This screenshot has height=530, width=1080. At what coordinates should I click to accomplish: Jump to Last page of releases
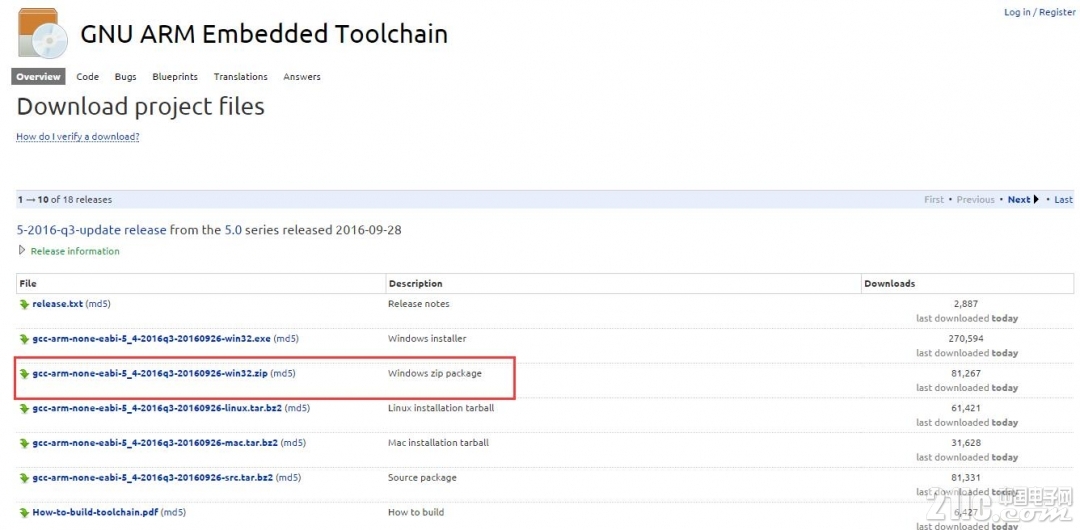(x=1063, y=200)
